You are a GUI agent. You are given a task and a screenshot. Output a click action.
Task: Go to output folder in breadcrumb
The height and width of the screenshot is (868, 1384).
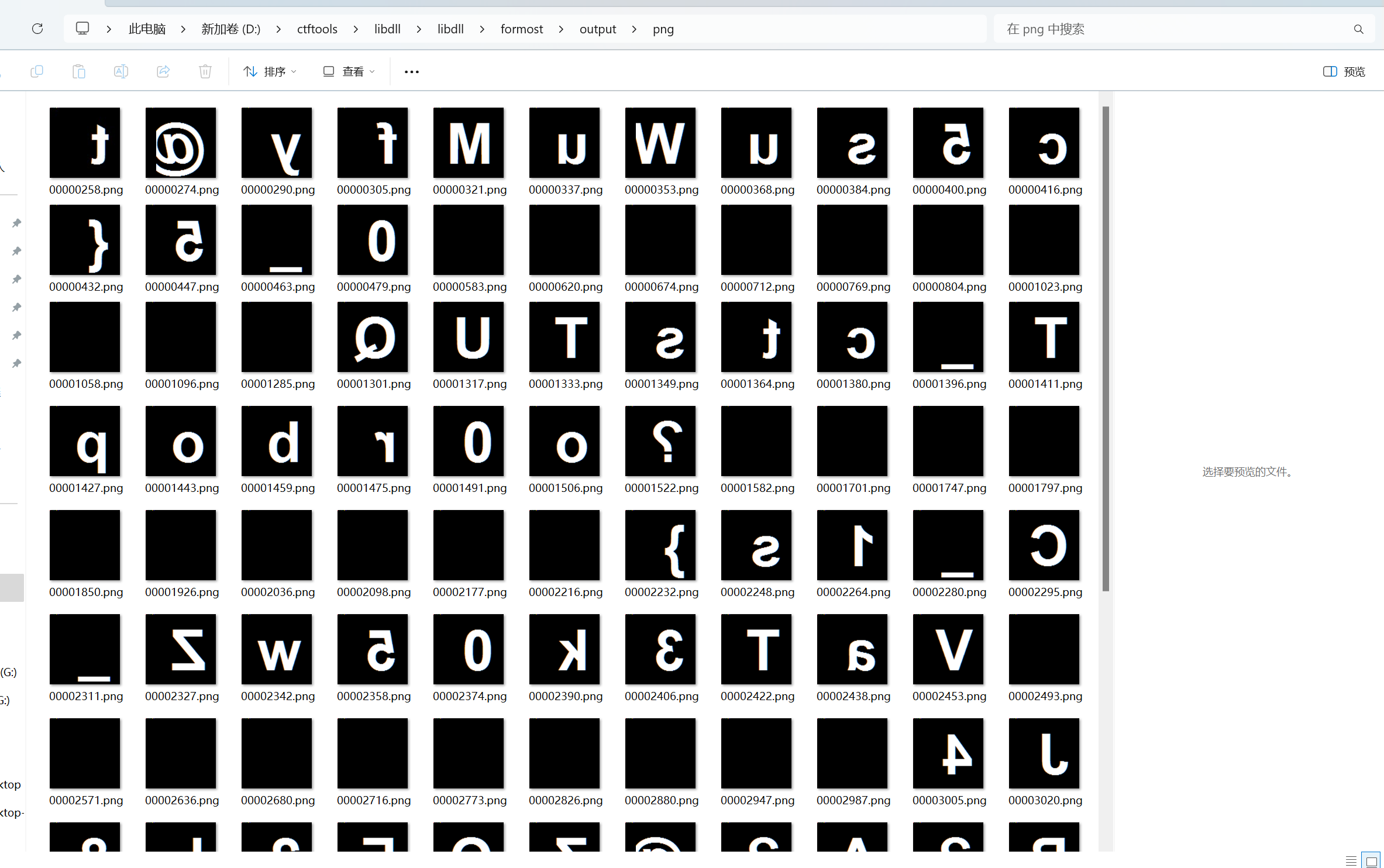point(598,29)
